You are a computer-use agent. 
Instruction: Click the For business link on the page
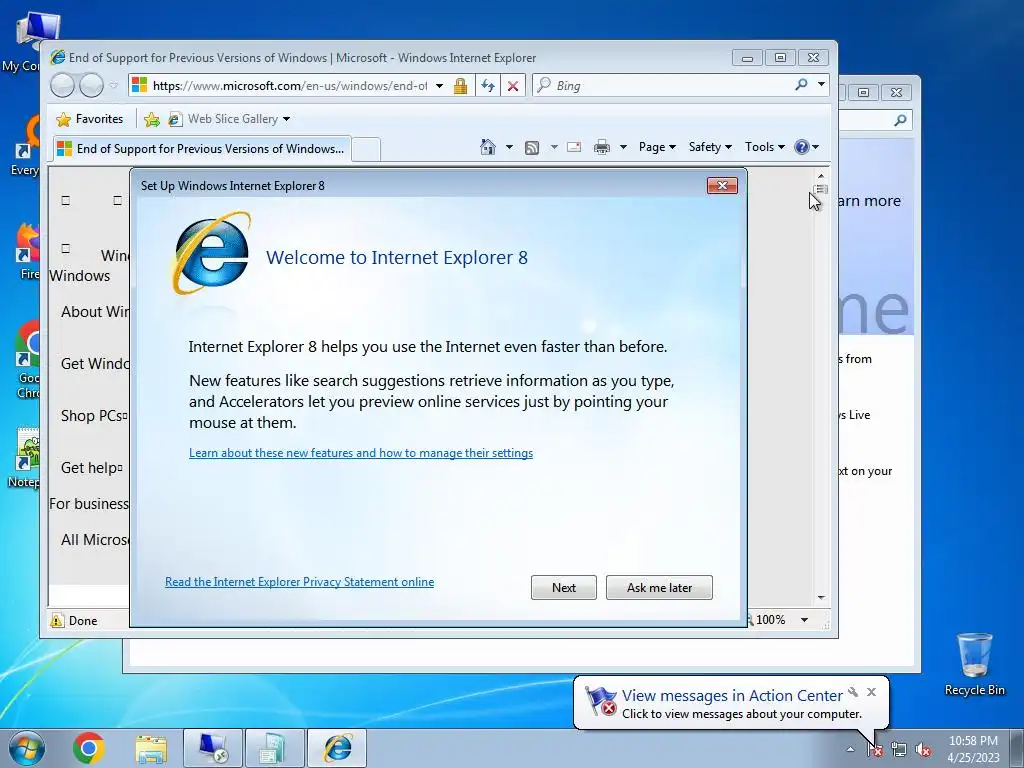point(89,504)
